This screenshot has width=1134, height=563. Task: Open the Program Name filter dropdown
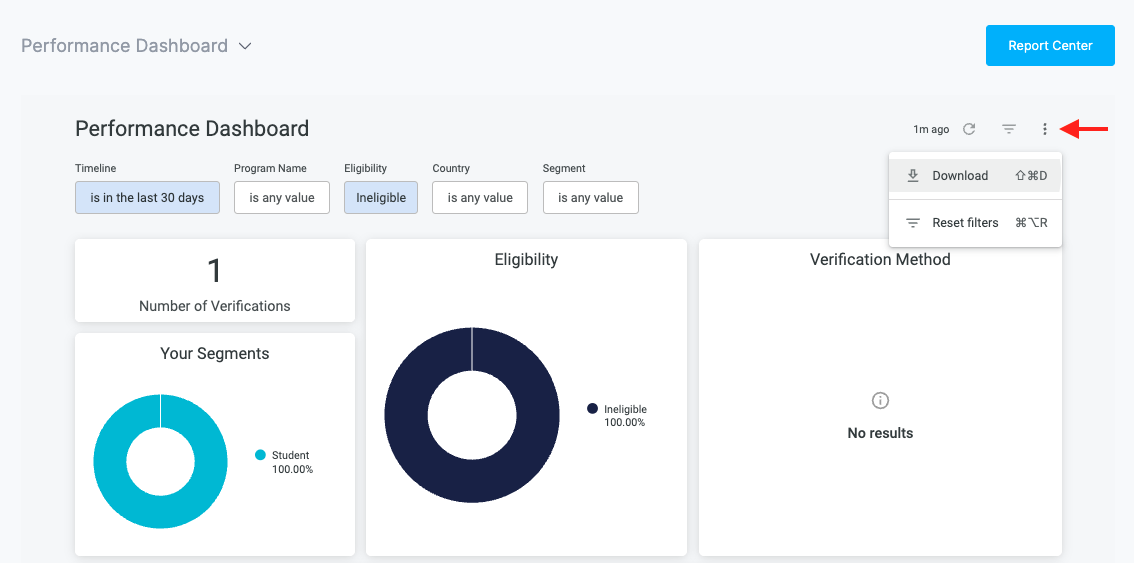[x=282, y=198]
